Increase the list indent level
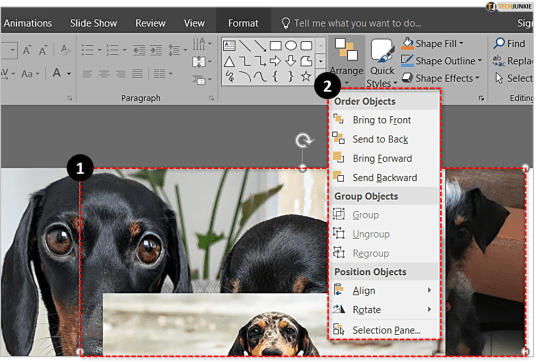The image size is (536, 363). pyautogui.click(x=156, y=50)
